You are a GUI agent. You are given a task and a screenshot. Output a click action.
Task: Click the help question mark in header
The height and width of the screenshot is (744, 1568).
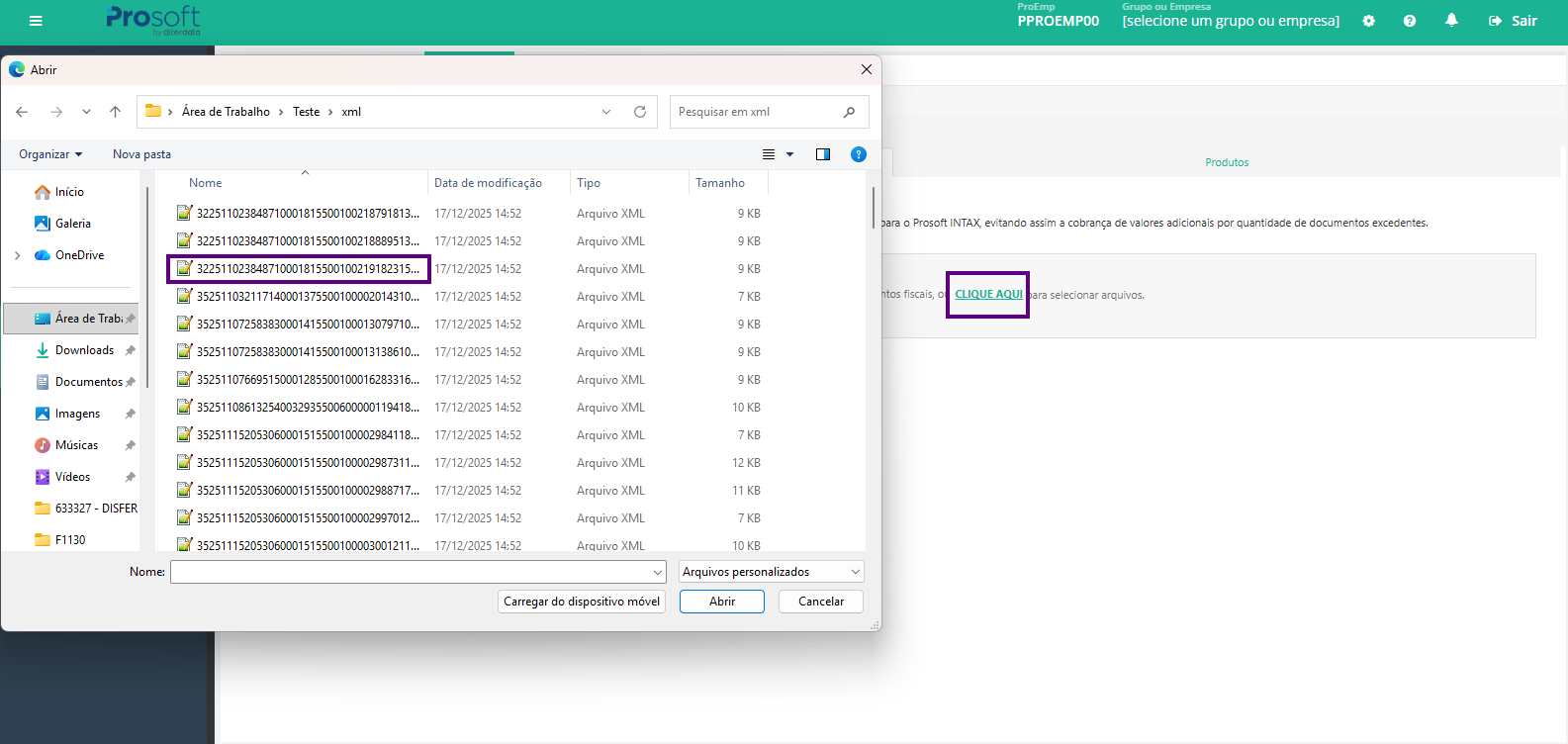click(1409, 21)
